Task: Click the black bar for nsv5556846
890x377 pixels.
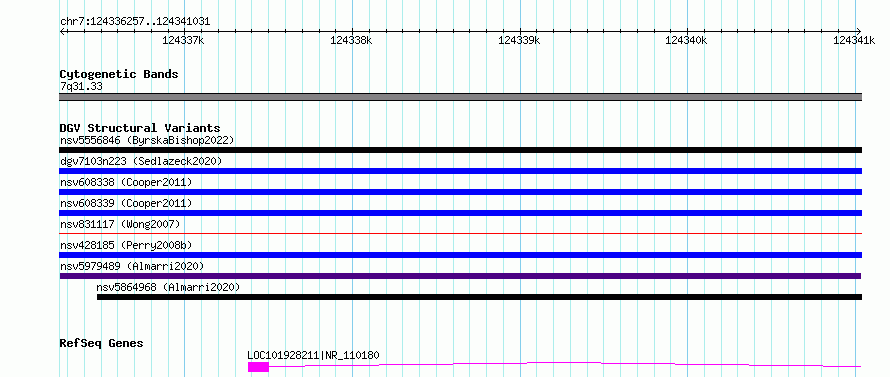Action: [461, 150]
